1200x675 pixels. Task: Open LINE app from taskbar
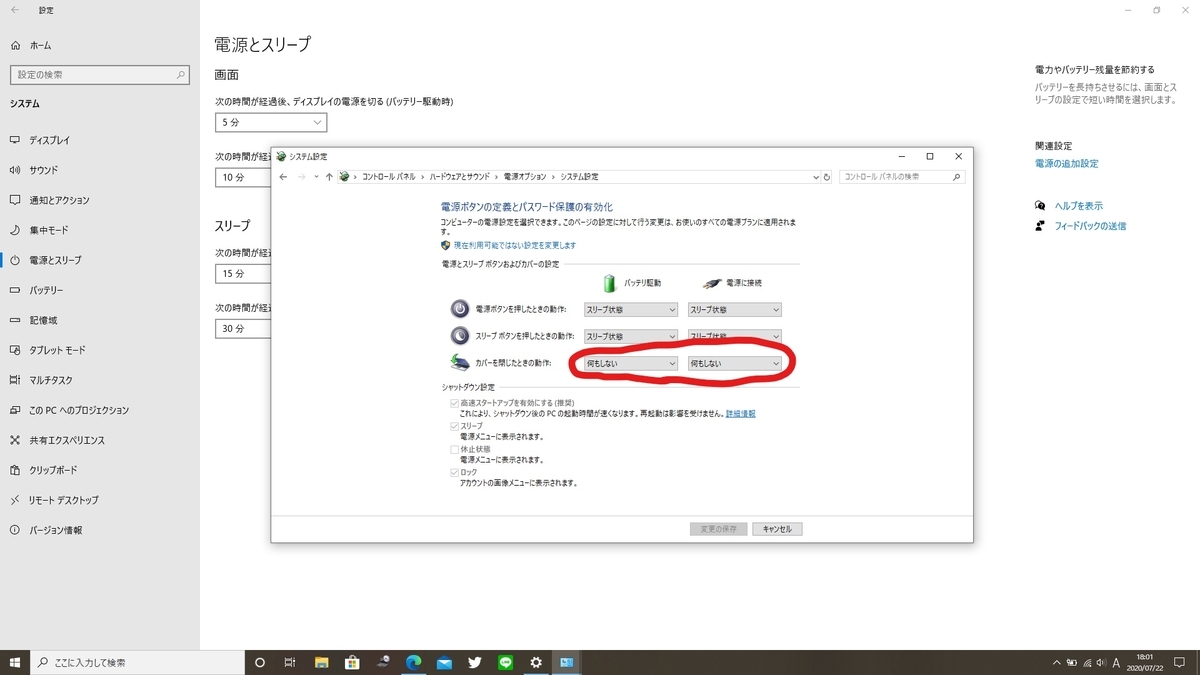[505, 662]
